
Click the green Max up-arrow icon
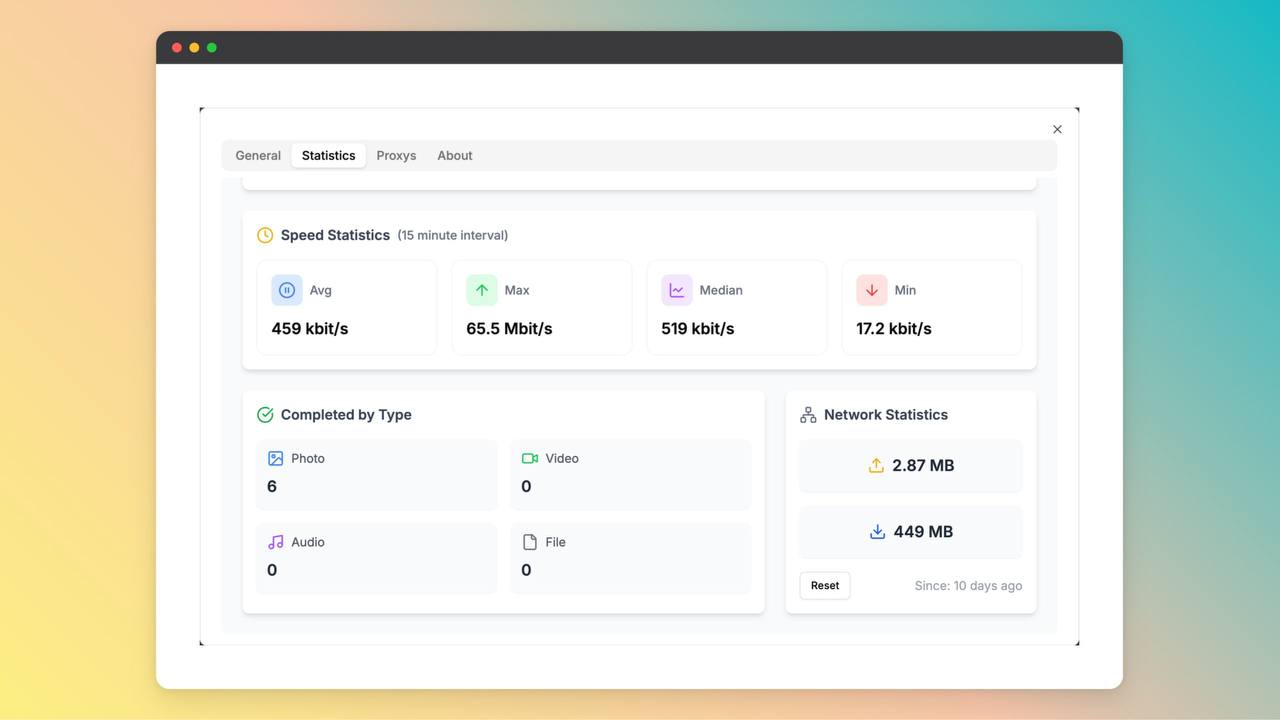click(x=482, y=290)
